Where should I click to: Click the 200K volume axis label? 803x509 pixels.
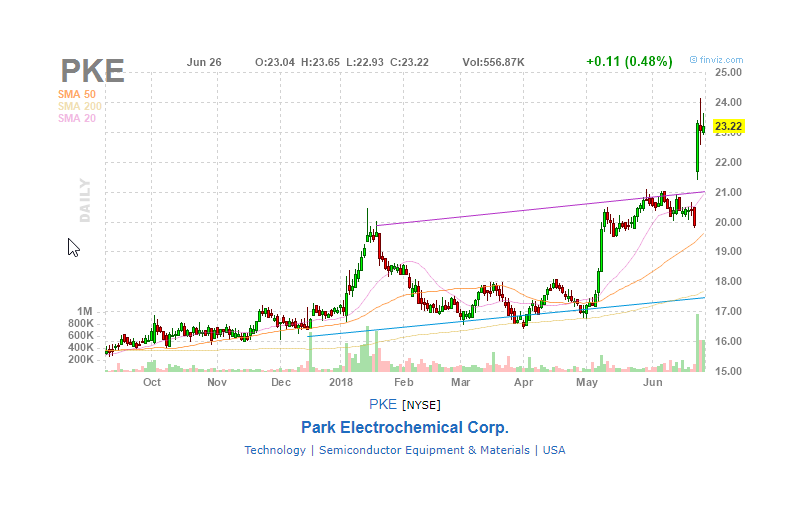point(81,359)
